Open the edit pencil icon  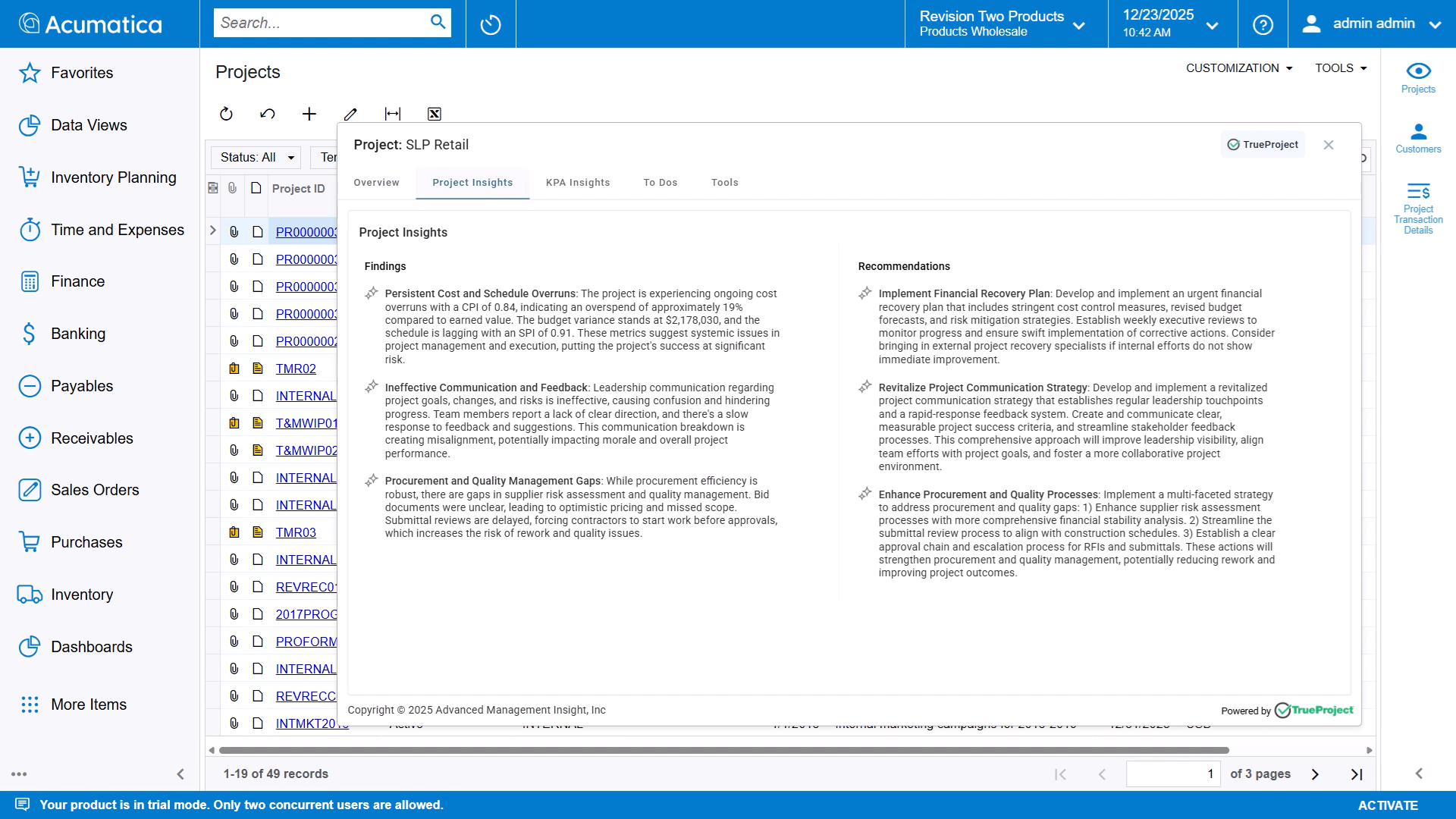pyautogui.click(x=350, y=114)
